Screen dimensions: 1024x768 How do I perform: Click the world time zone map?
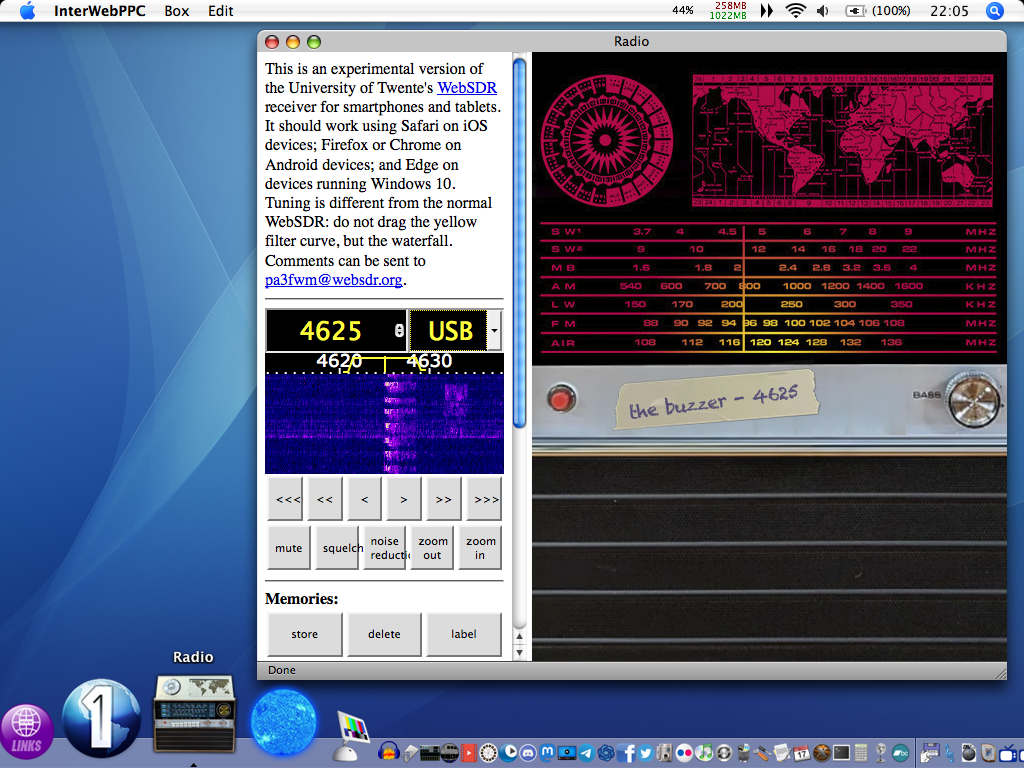point(842,140)
